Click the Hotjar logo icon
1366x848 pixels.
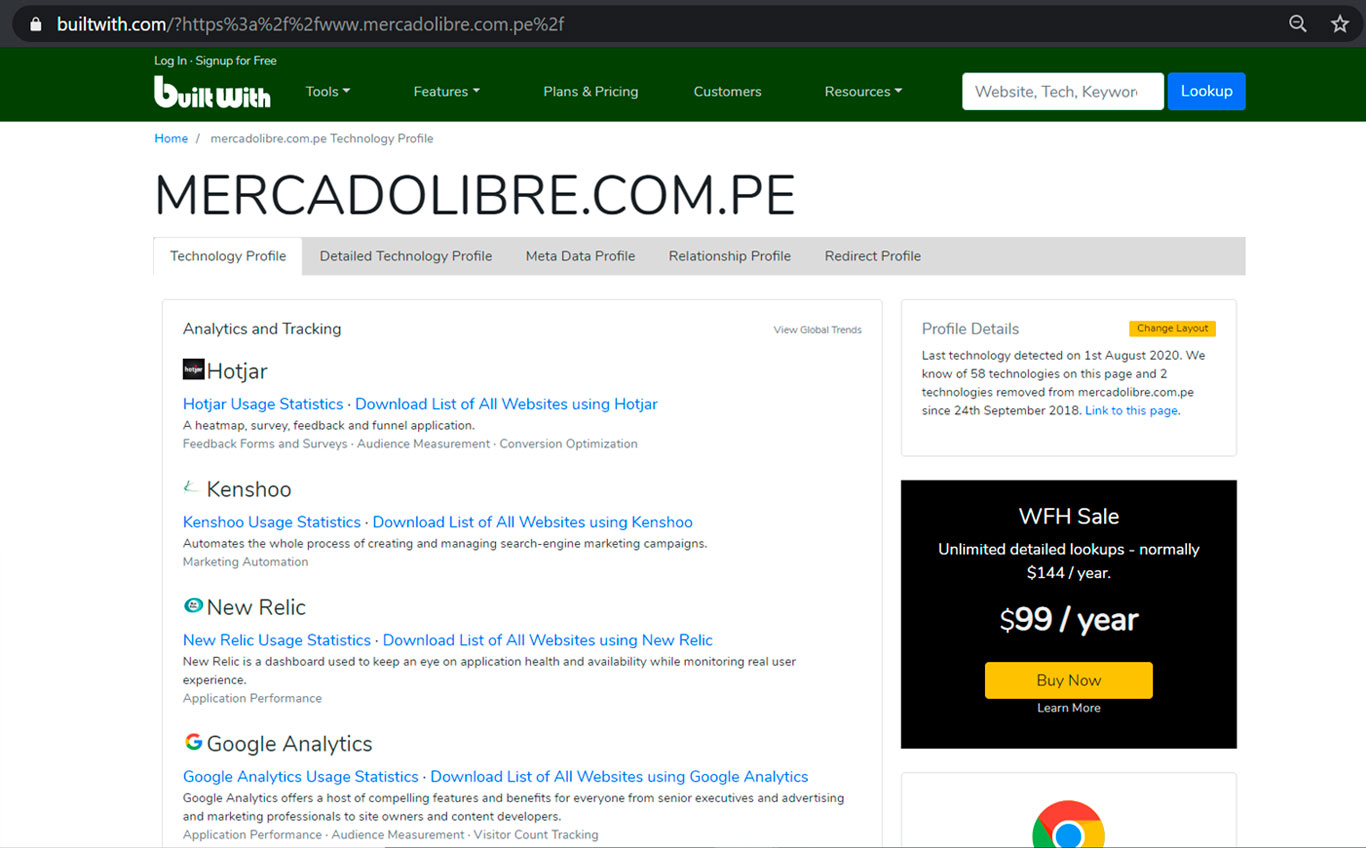point(193,370)
